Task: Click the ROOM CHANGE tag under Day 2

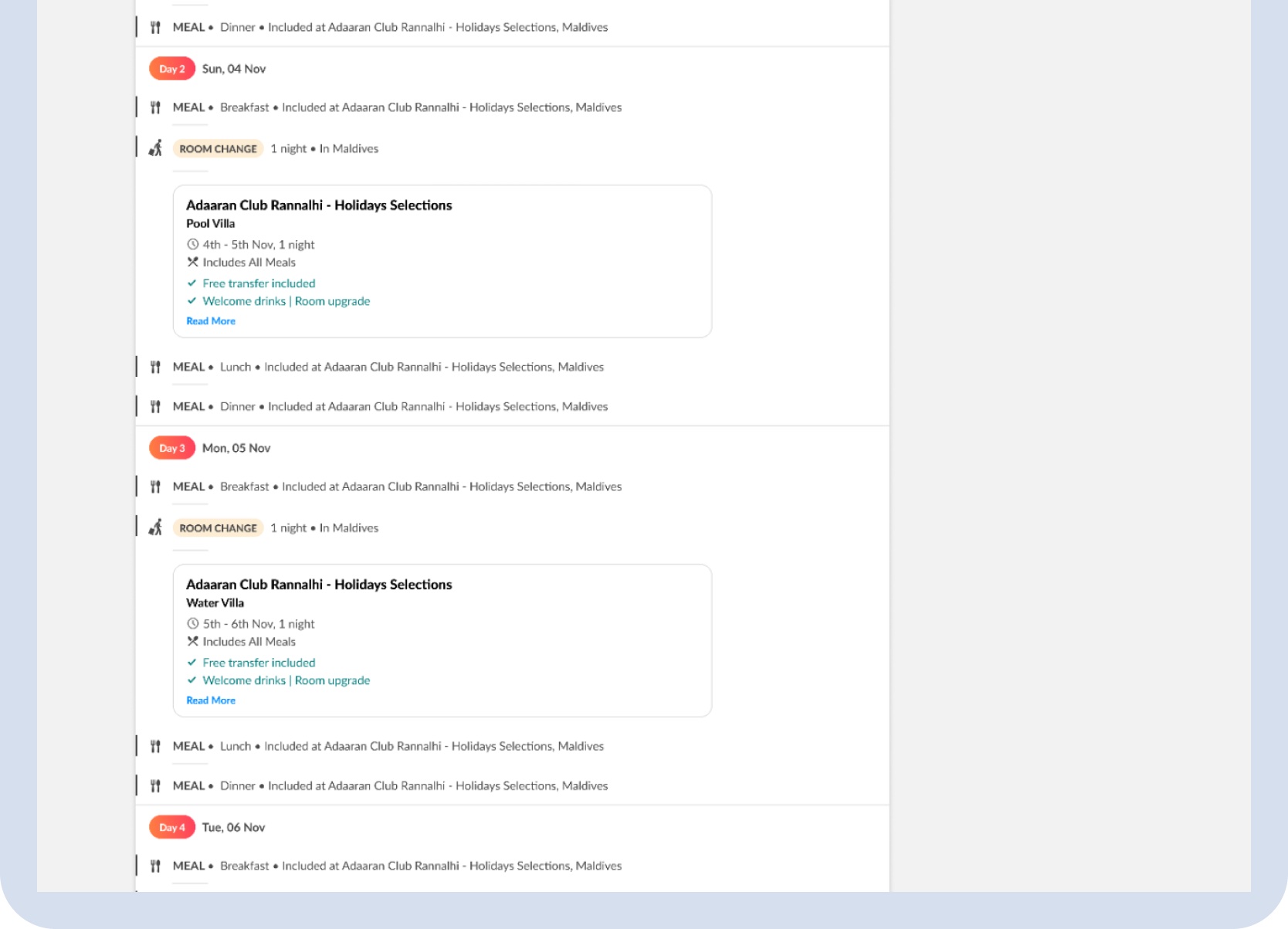Action: pos(219,149)
